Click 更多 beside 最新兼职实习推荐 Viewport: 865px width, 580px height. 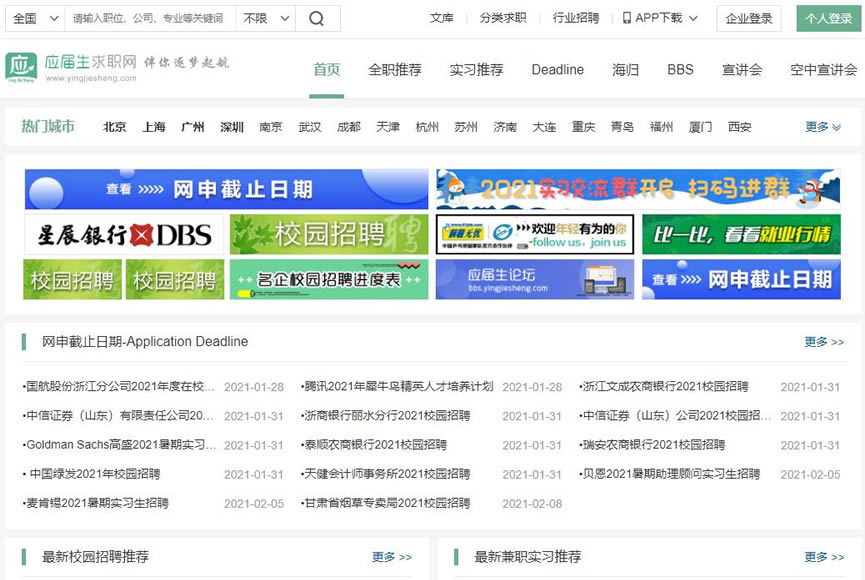[x=824, y=557]
